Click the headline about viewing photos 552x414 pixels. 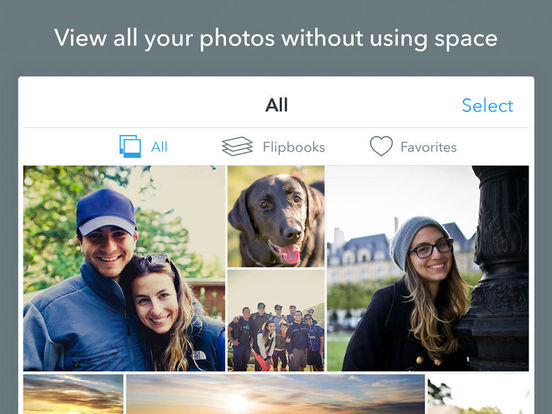(276, 39)
